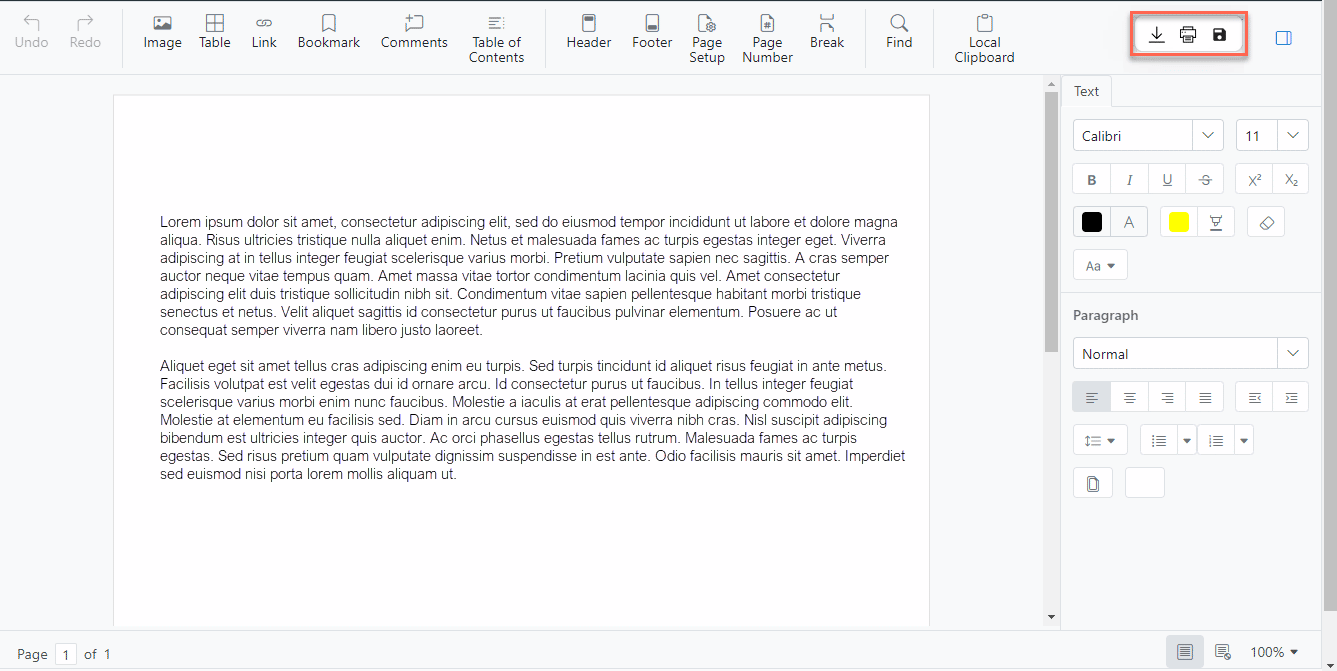Toggle bold formatting
Screen dimensions: 1337x671
coord(1091,180)
